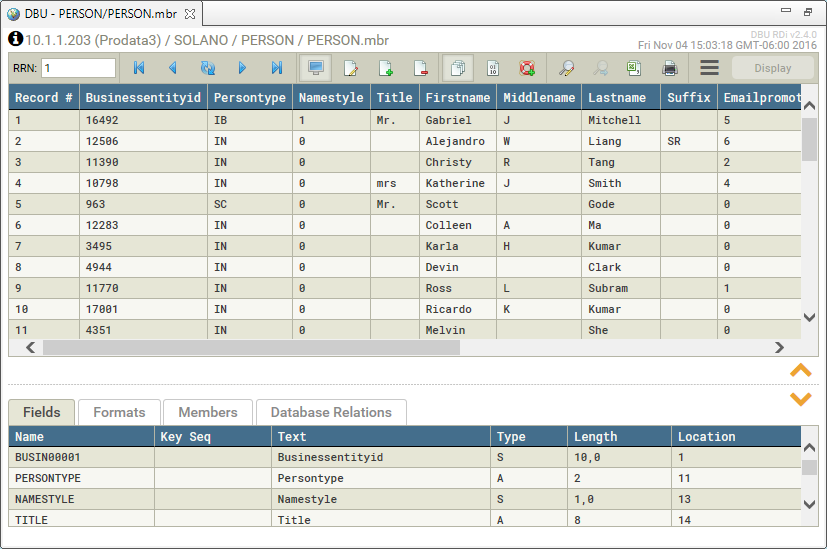827x549 pixels.
Task: Minimize the editor view panel
Action: (786, 10)
